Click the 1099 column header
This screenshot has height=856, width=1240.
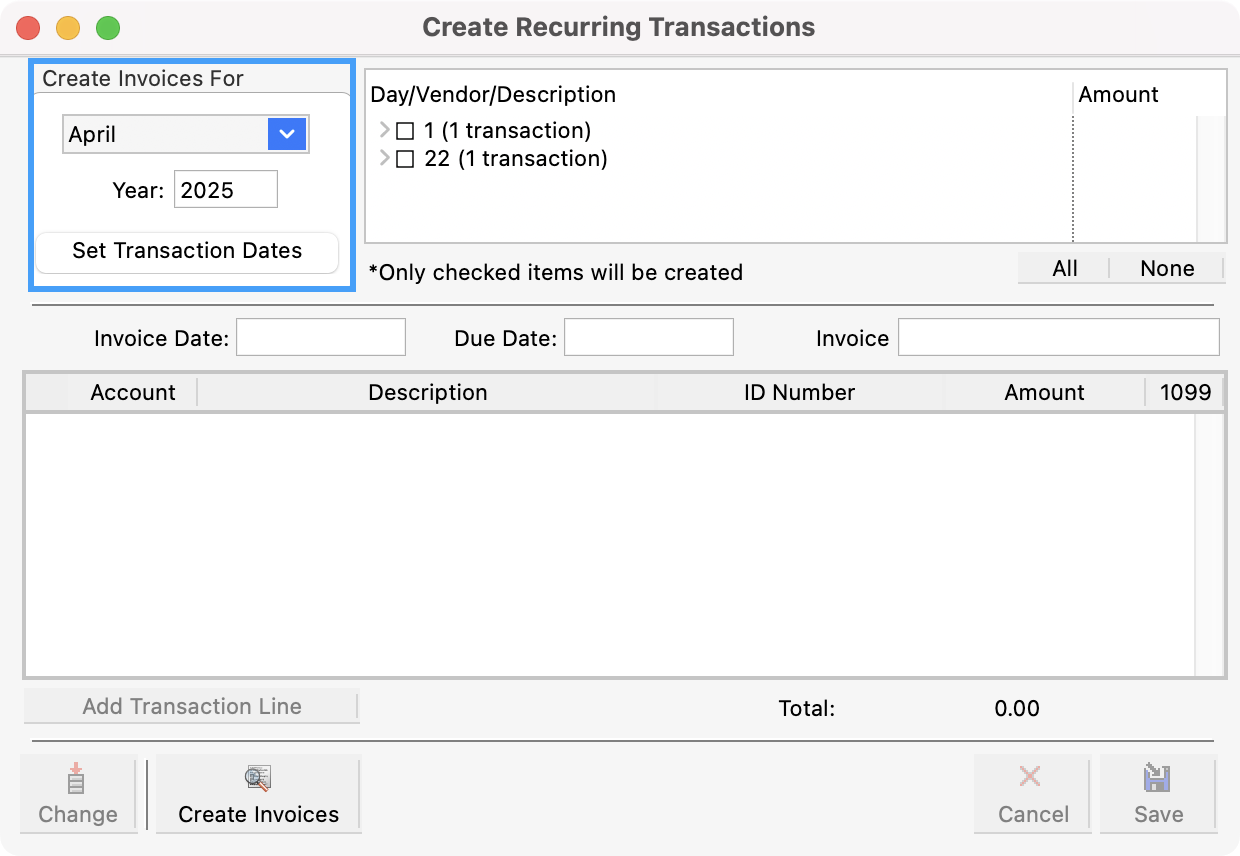1185,392
